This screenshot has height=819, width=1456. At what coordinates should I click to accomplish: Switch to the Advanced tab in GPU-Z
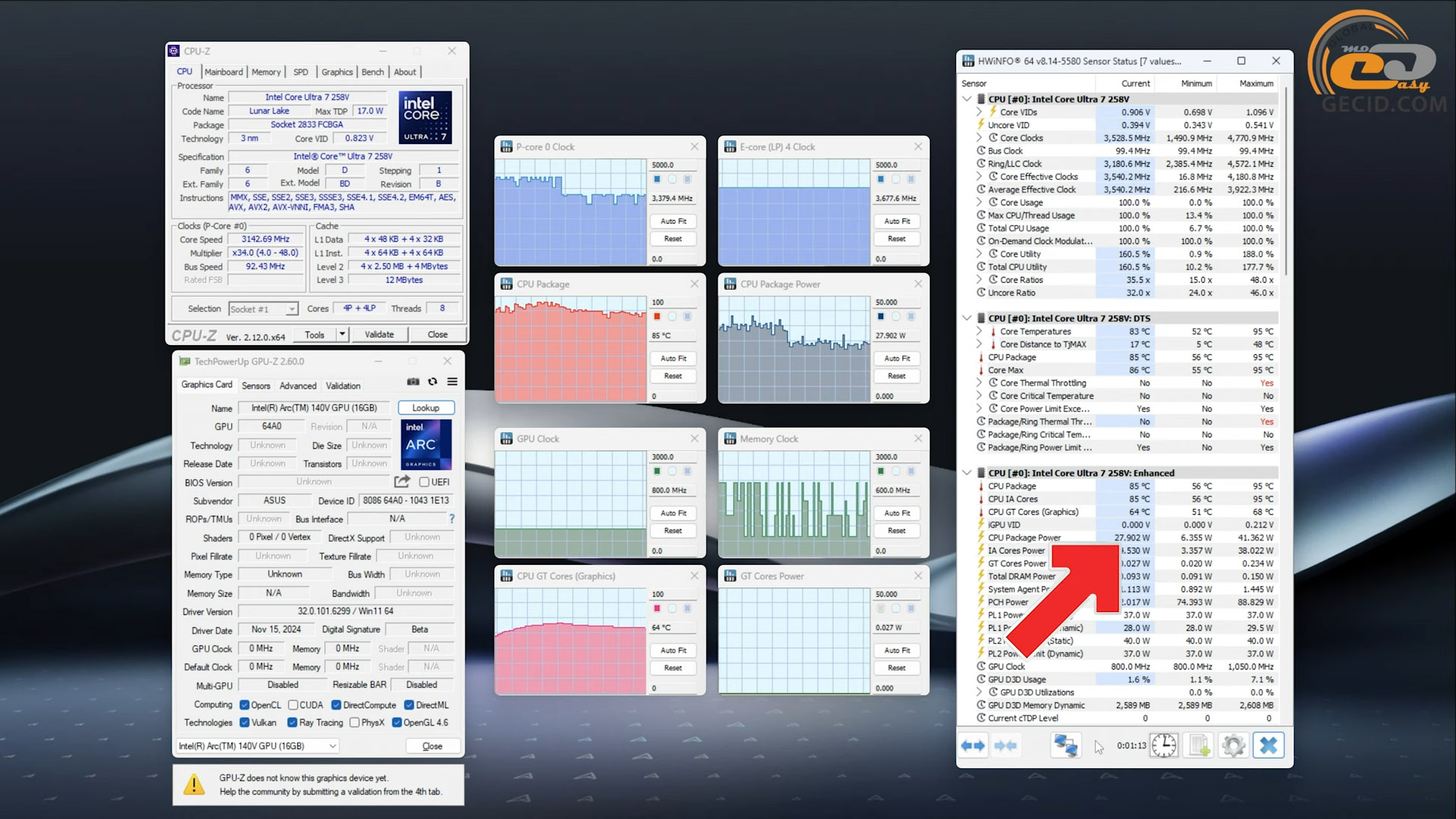(298, 385)
